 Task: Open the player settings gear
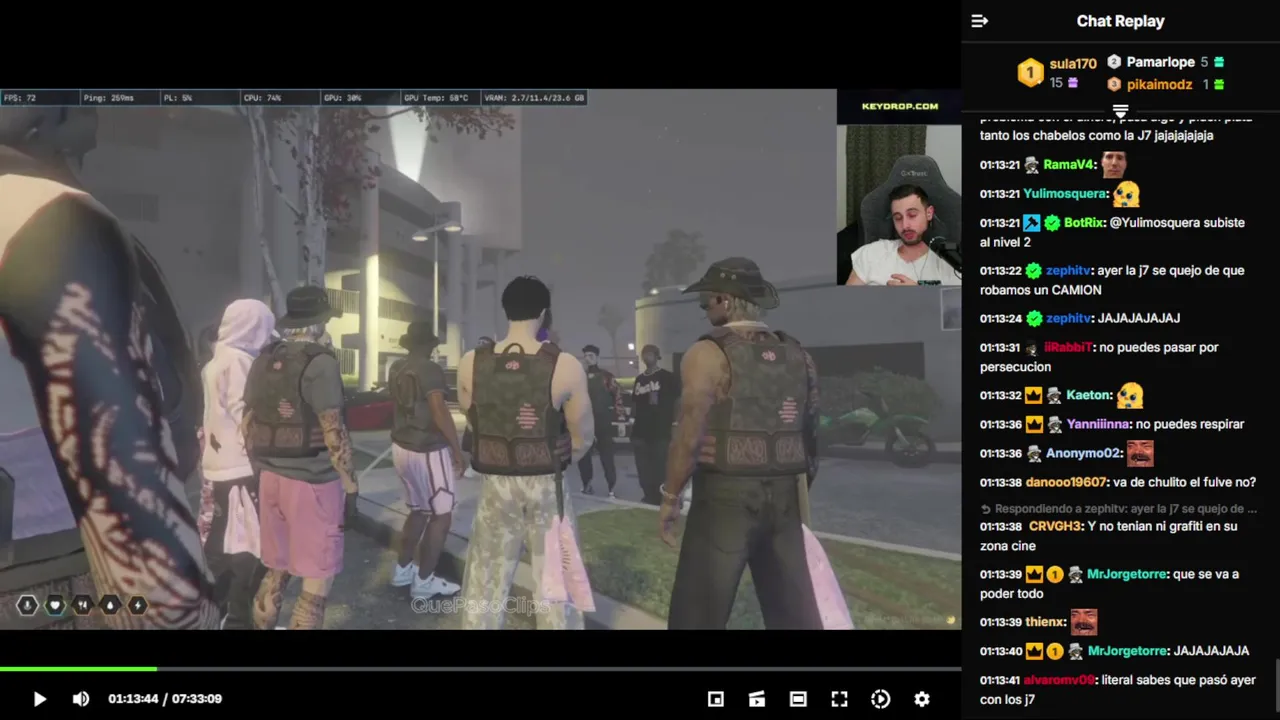tap(922, 699)
